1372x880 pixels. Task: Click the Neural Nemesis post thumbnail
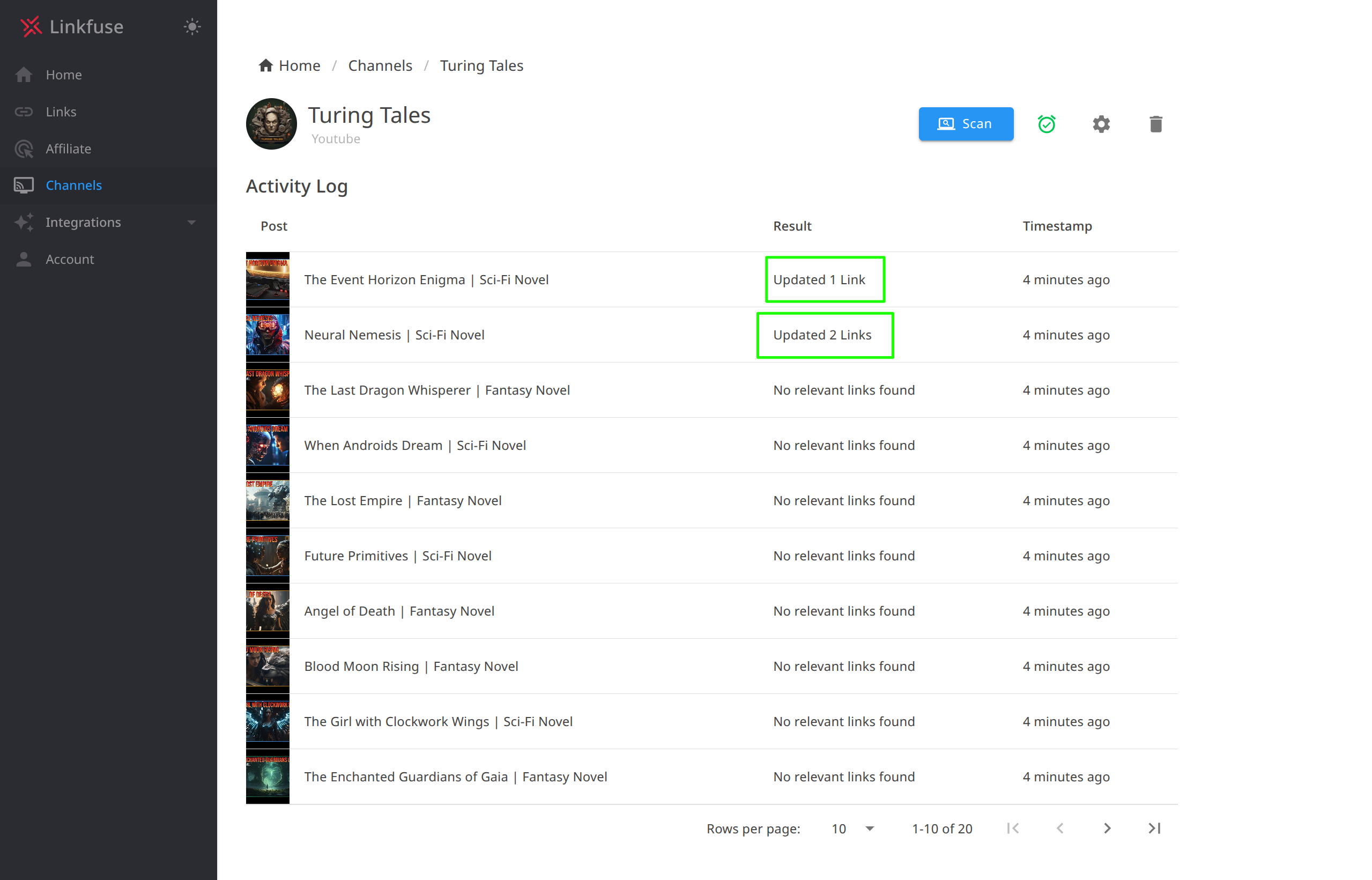click(268, 335)
